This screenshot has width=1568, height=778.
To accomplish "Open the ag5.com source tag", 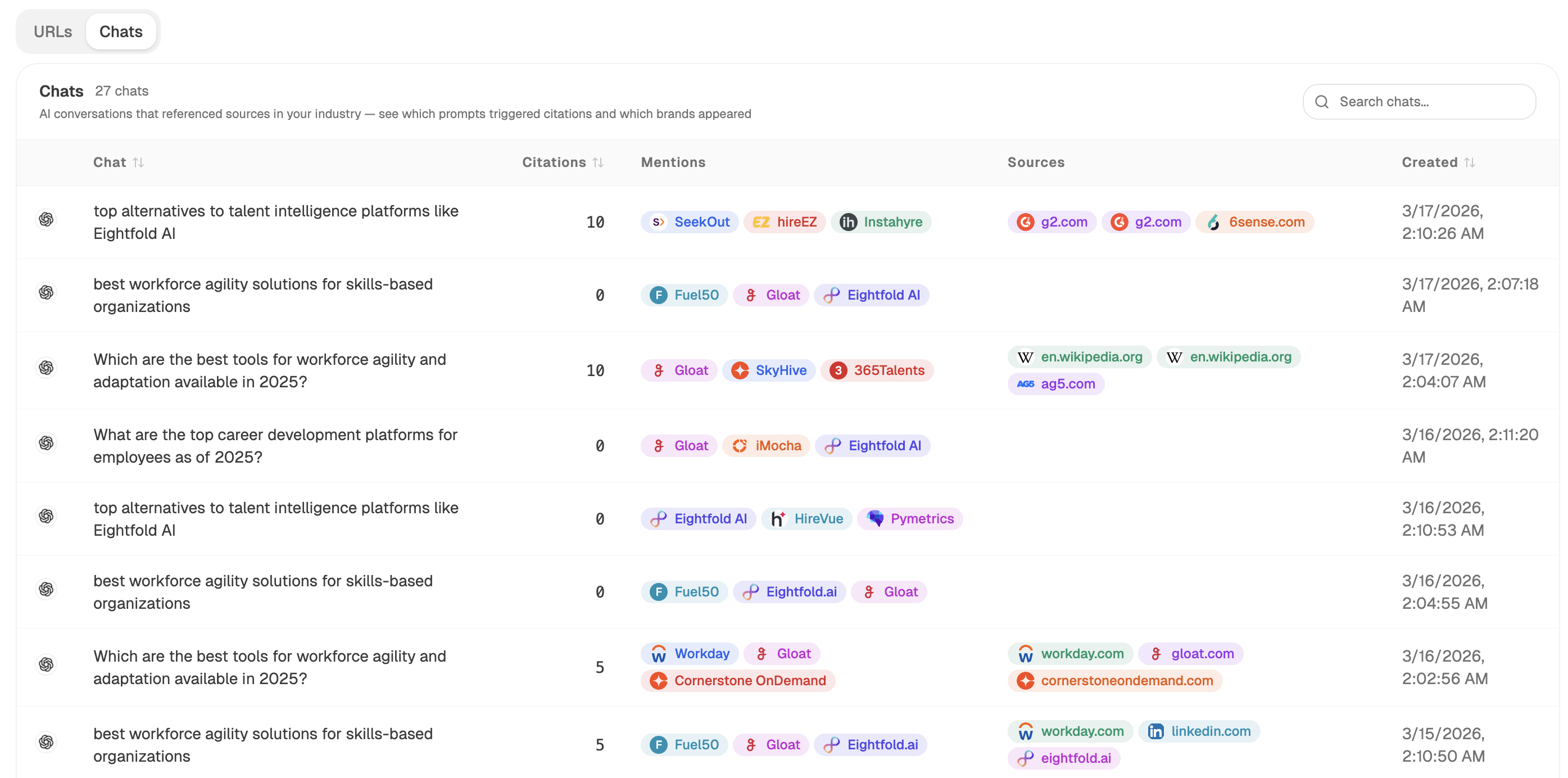I will pos(1055,384).
